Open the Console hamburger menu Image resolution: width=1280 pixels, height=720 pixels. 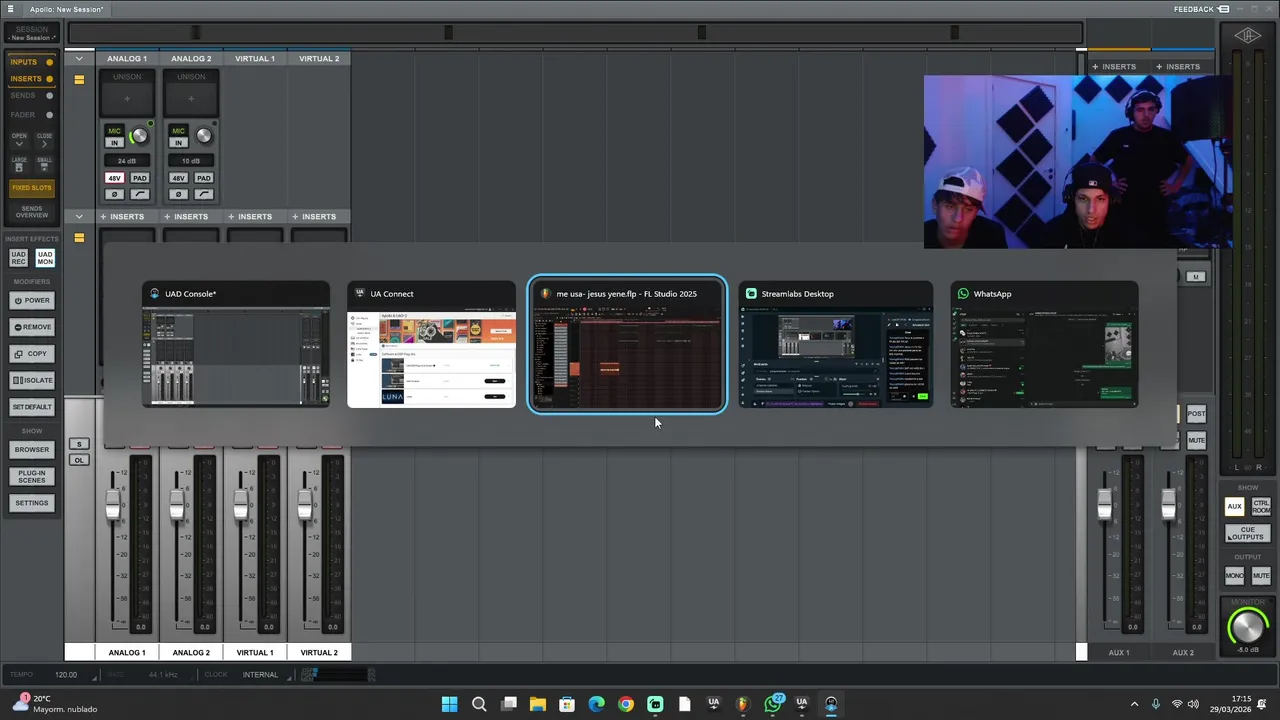point(11,9)
